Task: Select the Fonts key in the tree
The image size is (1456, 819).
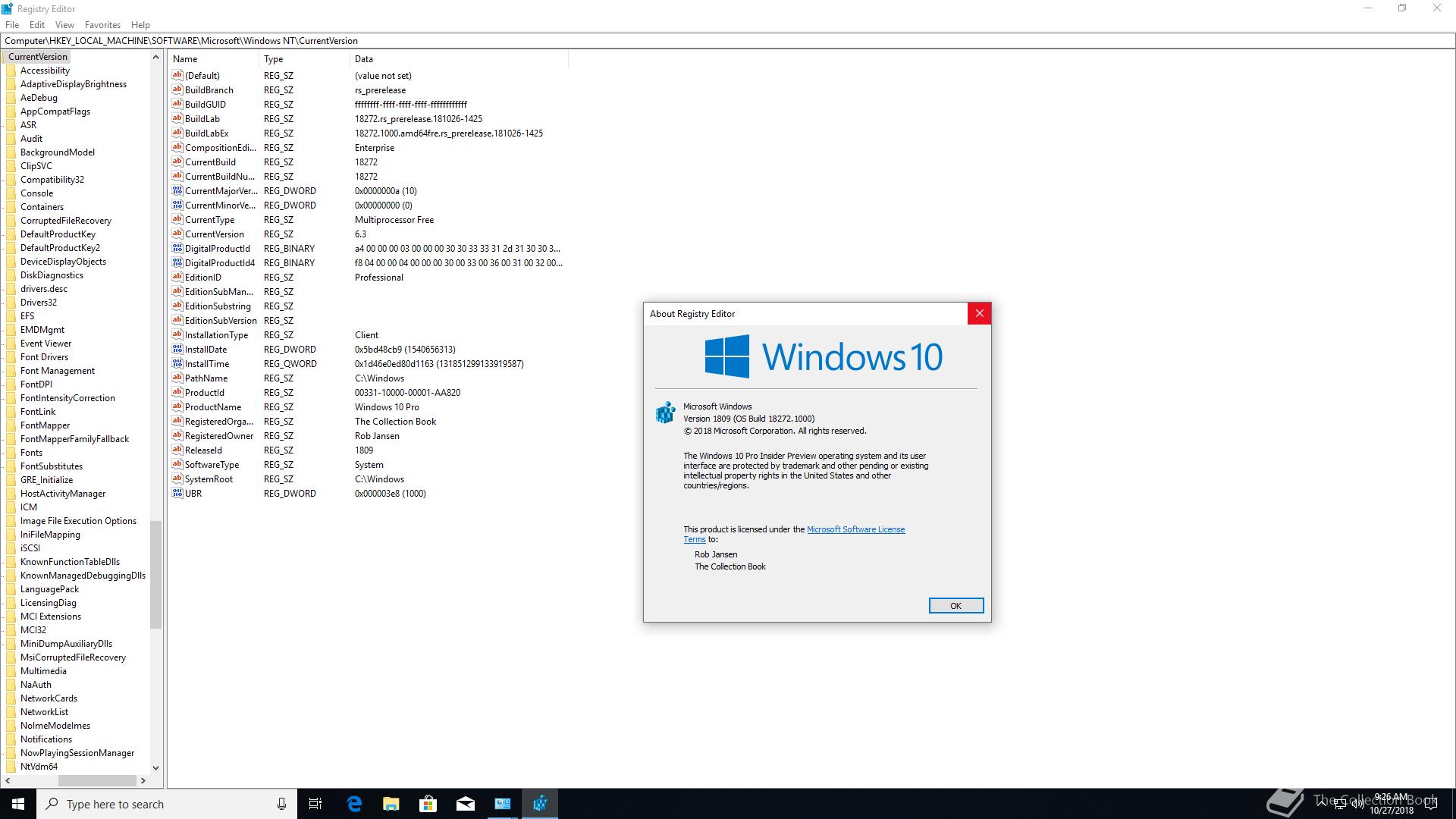Action: pos(31,453)
